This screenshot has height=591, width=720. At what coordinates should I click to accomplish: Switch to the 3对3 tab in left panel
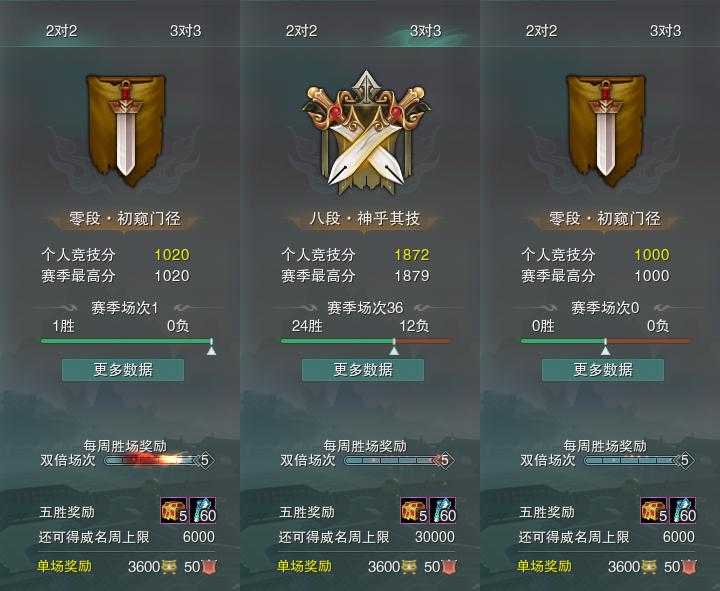(x=186, y=31)
